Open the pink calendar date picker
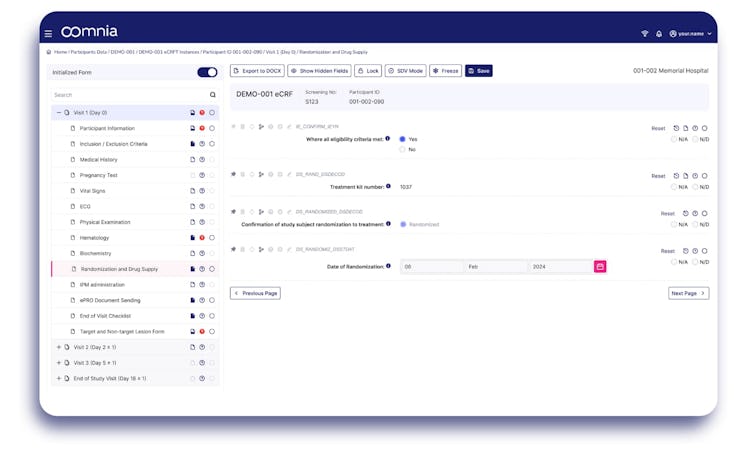The image size is (742, 450). tap(600, 267)
